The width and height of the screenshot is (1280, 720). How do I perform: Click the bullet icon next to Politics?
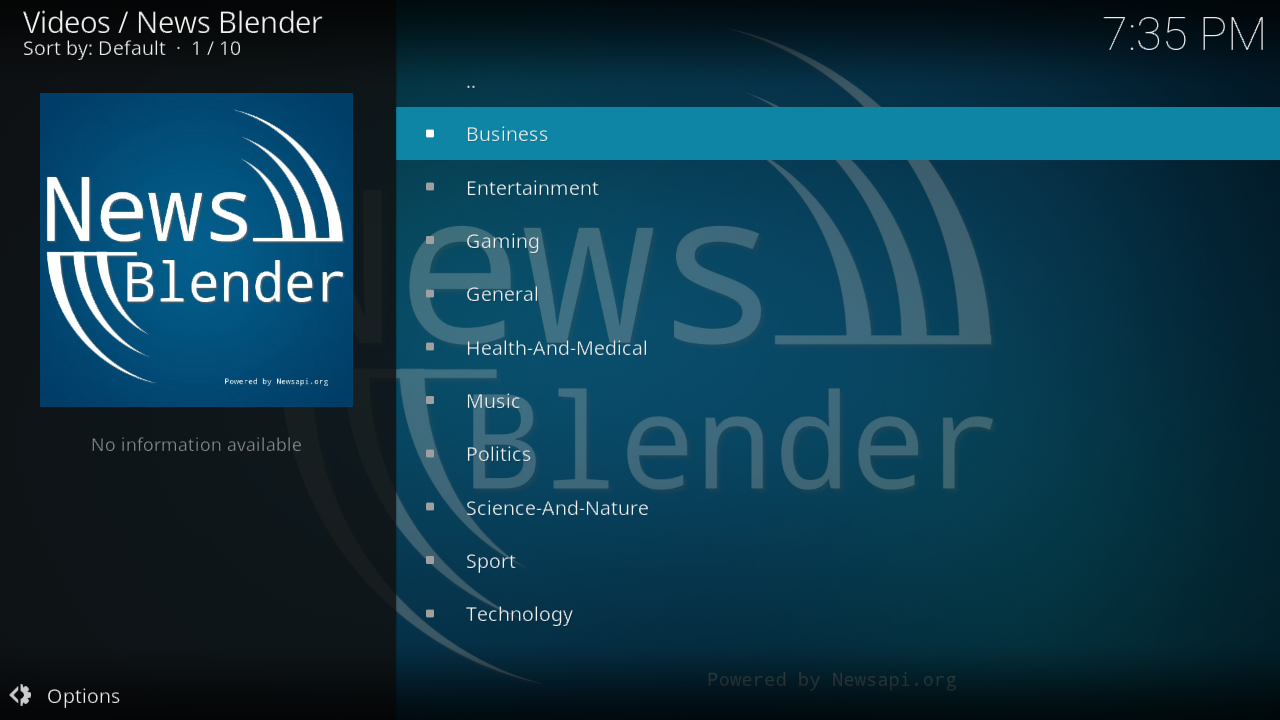point(430,454)
